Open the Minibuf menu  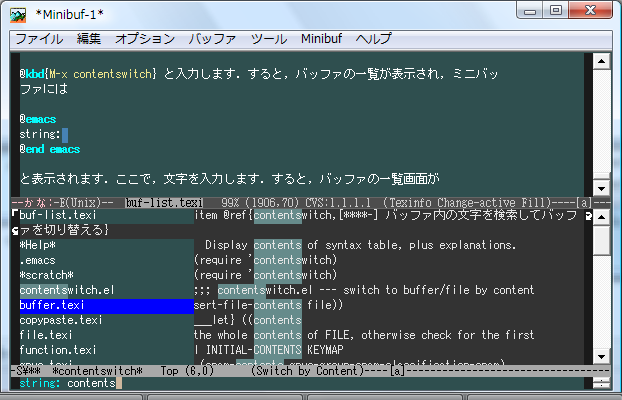click(322, 39)
